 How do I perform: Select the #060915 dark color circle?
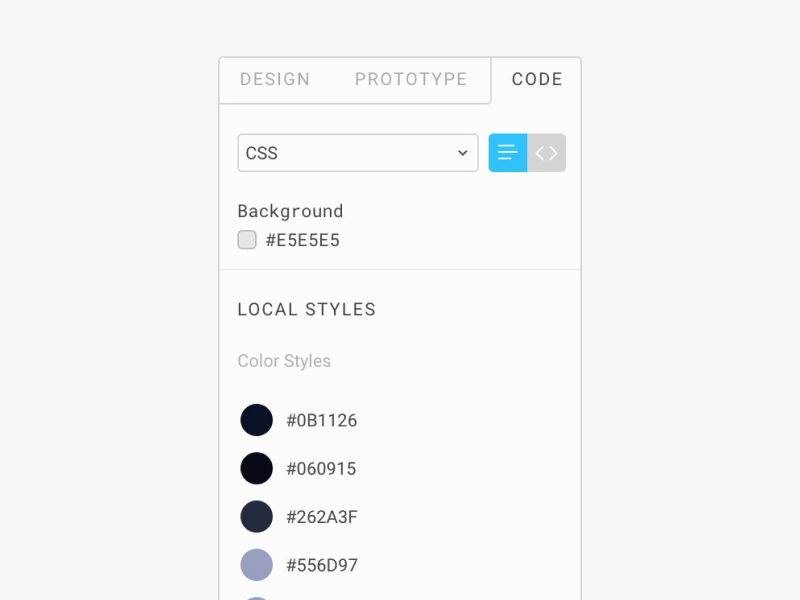(256, 468)
